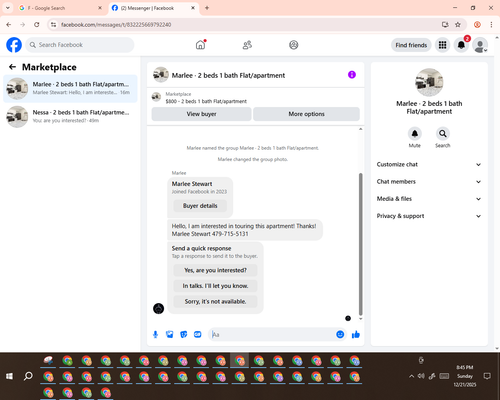
Task: Click the Find friends button
Action: 411,45
